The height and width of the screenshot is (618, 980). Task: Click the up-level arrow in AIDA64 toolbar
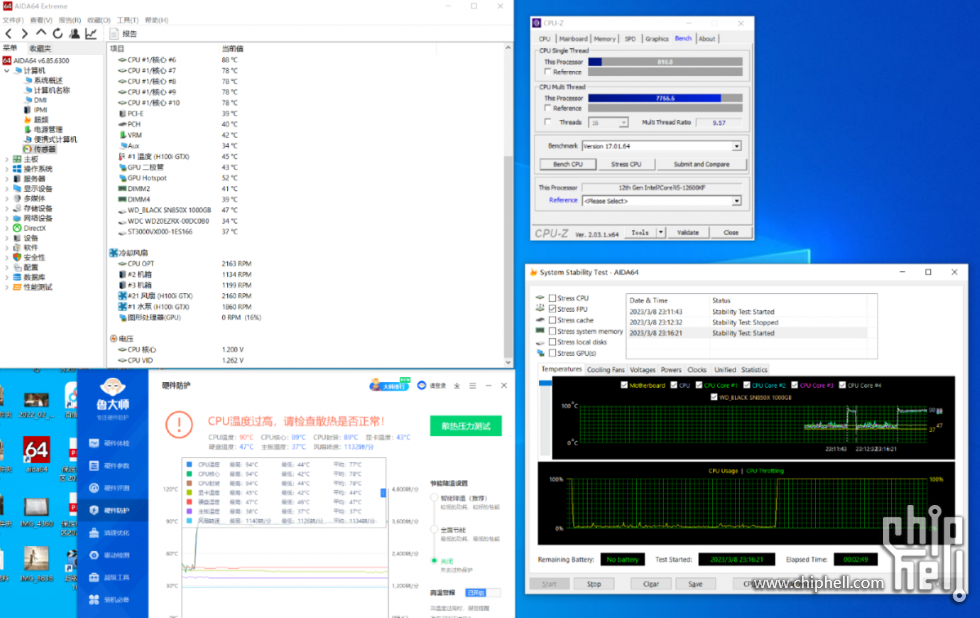41,33
